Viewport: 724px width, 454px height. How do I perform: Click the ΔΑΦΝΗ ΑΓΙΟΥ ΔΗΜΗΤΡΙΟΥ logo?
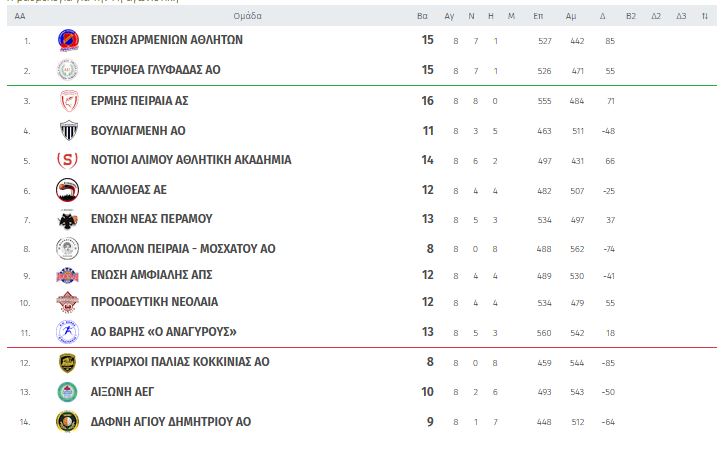[x=67, y=422]
